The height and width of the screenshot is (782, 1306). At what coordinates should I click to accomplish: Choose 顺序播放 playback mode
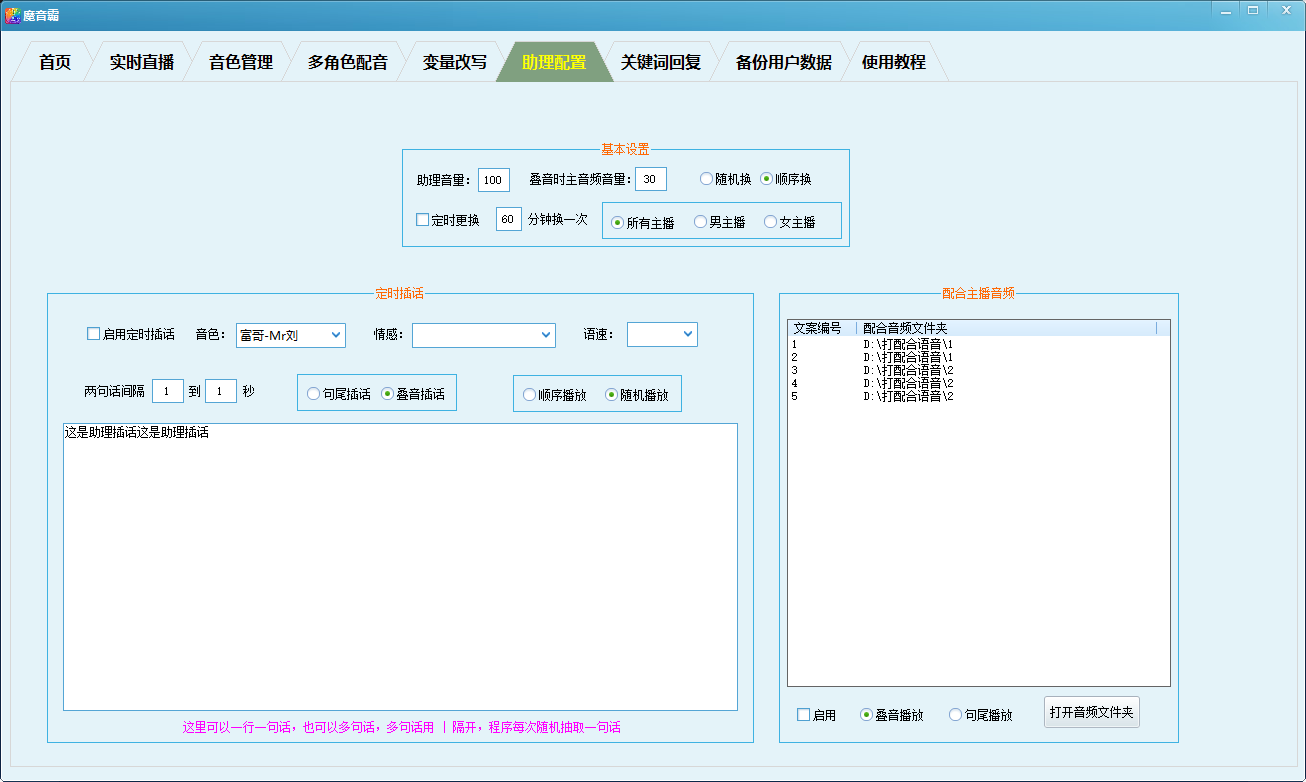coord(530,395)
